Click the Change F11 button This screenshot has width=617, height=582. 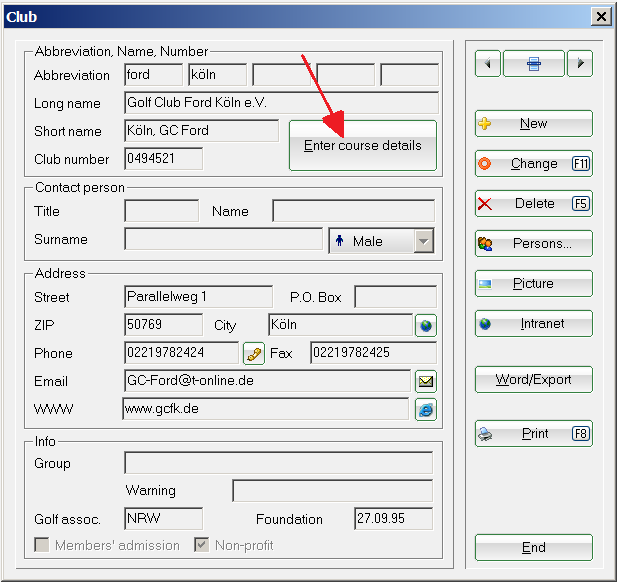pyautogui.click(x=534, y=163)
